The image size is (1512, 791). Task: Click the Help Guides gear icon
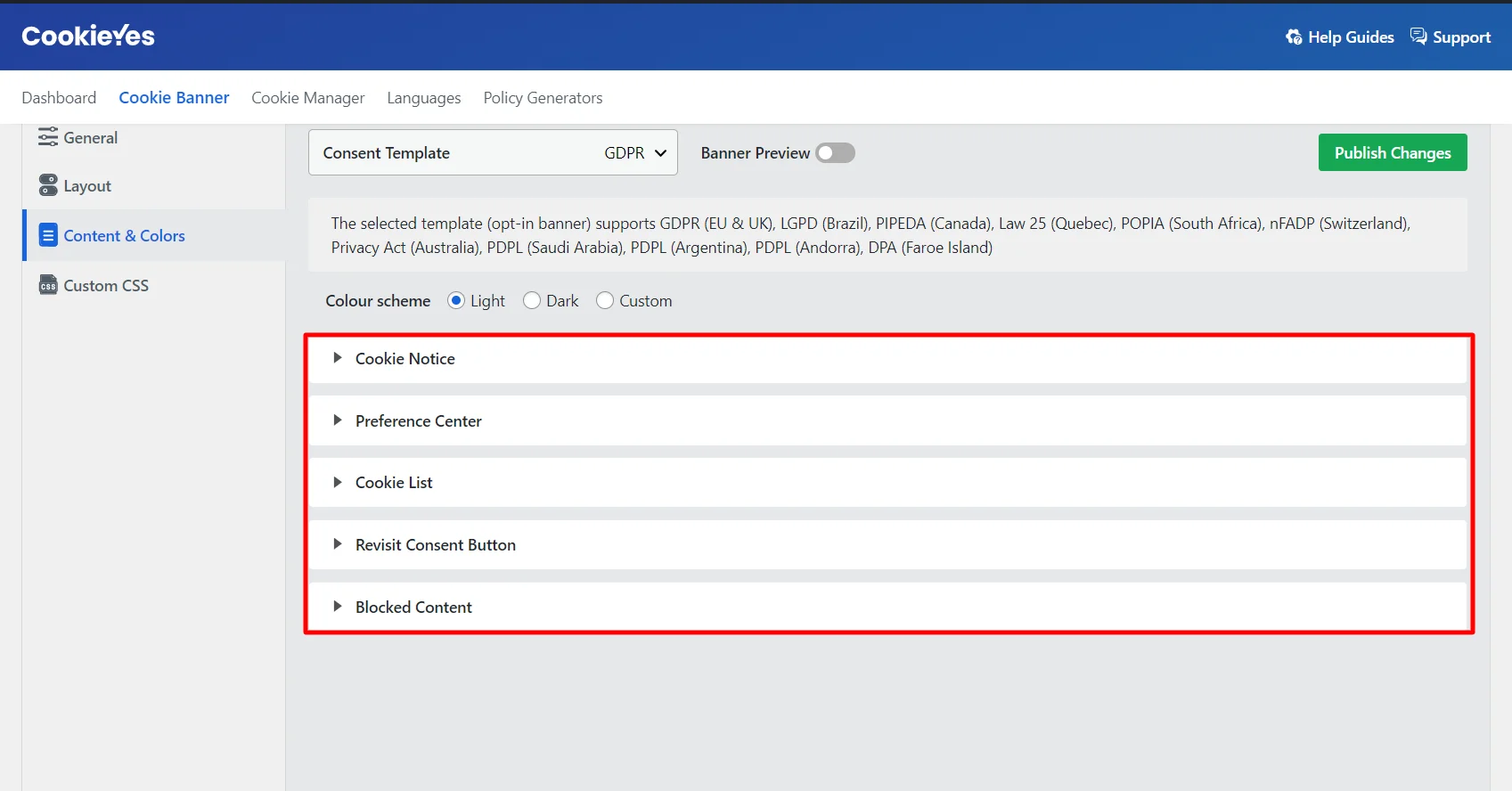(1294, 37)
